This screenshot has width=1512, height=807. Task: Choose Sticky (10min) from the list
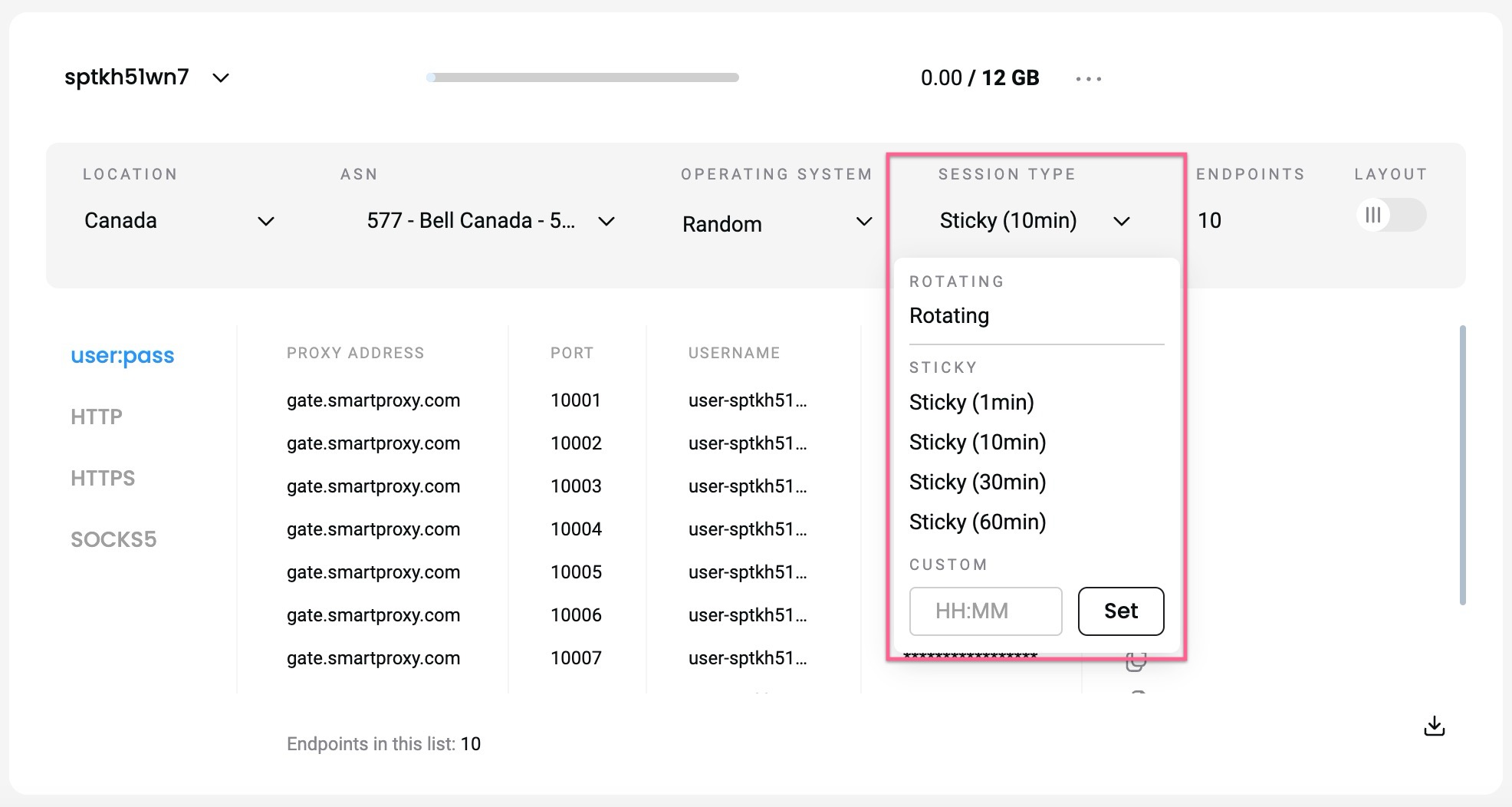coord(978,442)
